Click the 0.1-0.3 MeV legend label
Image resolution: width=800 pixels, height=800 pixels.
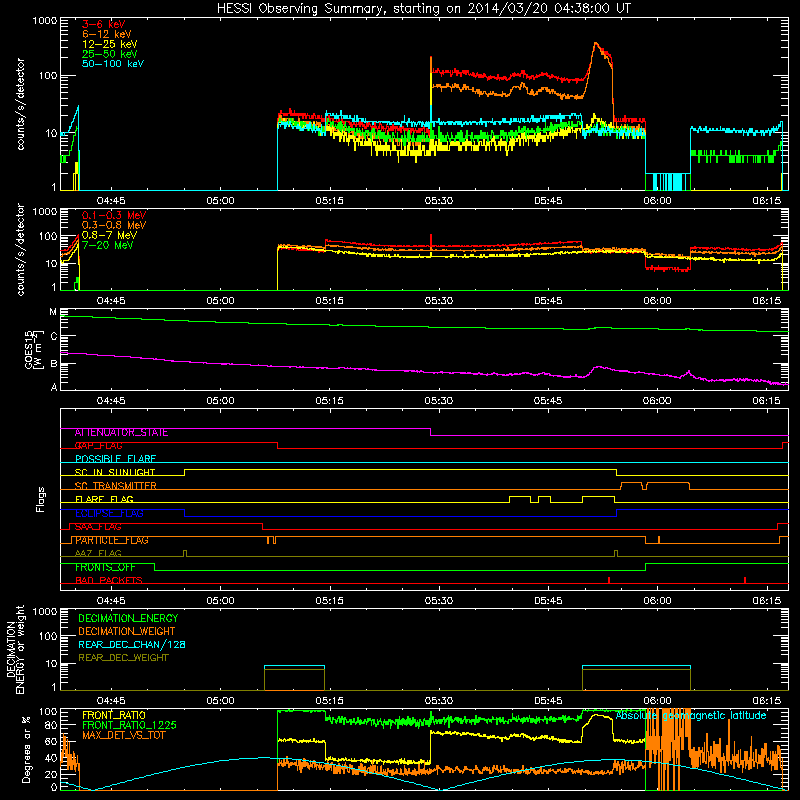point(114,215)
